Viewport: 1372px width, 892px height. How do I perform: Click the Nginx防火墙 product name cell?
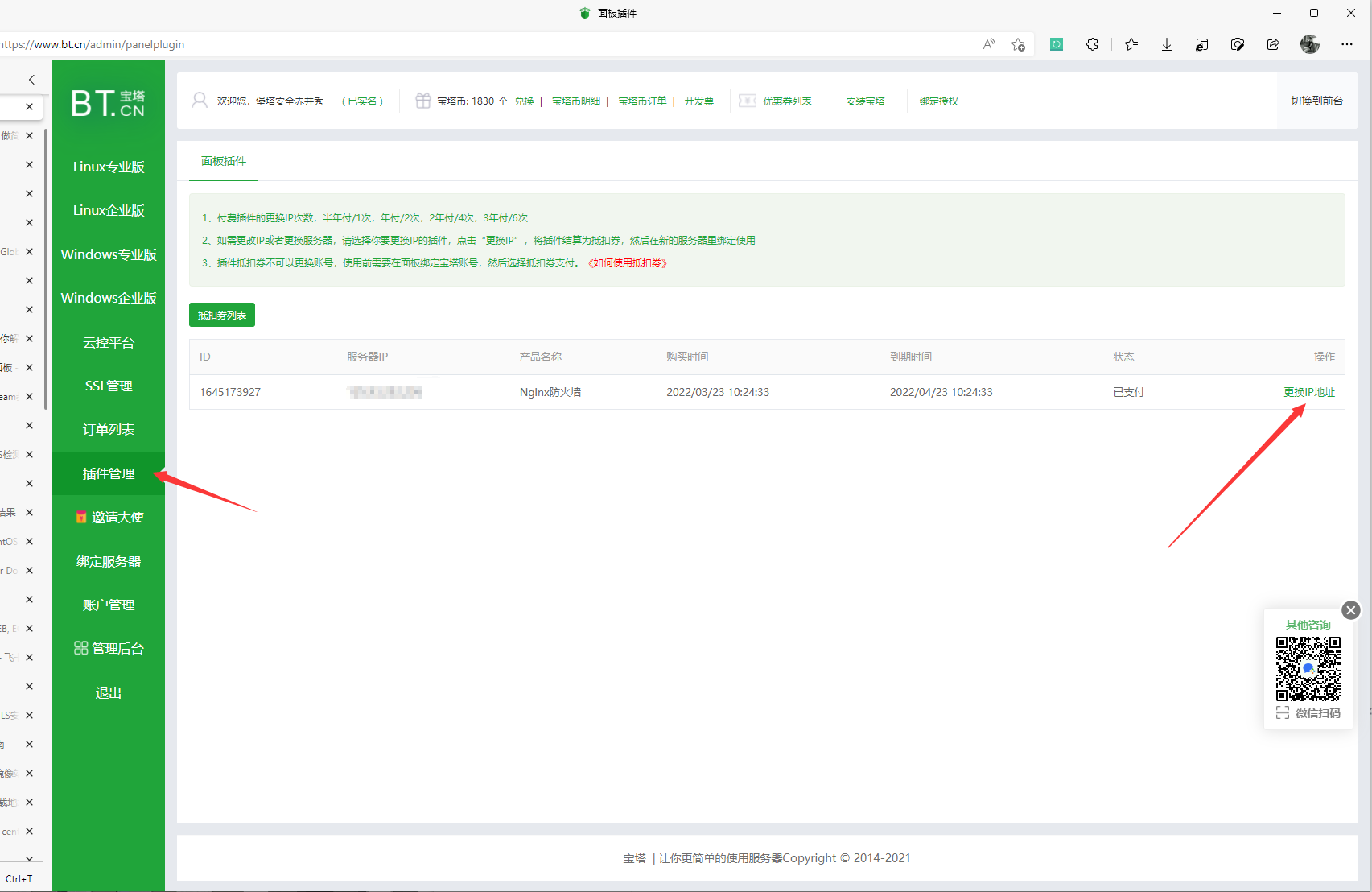coord(550,392)
